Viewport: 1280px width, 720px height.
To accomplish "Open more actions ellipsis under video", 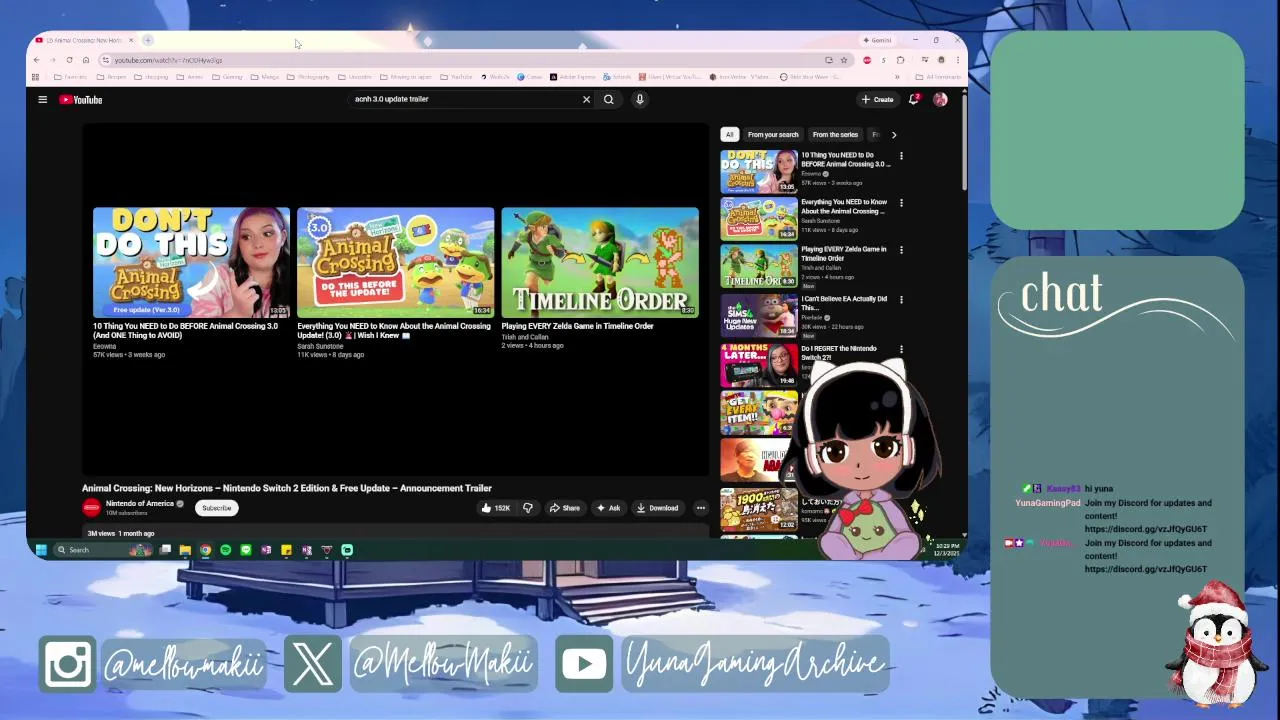I will pos(701,508).
